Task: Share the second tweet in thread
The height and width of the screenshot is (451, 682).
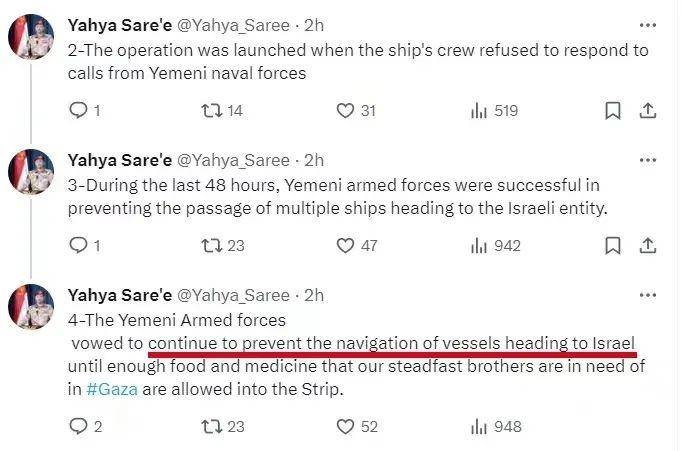Action: tap(648, 246)
